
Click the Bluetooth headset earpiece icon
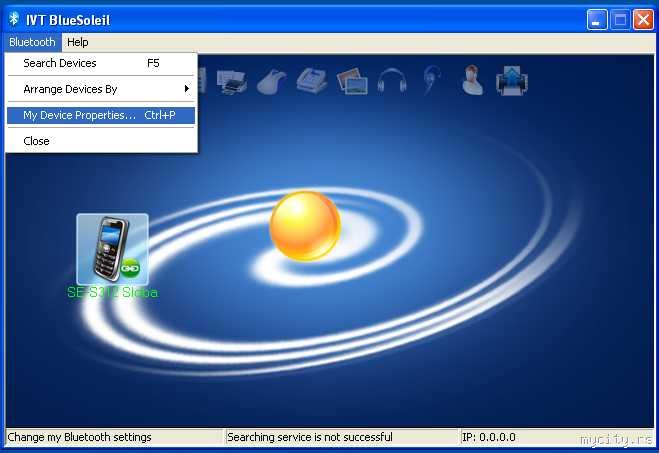(x=432, y=80)
